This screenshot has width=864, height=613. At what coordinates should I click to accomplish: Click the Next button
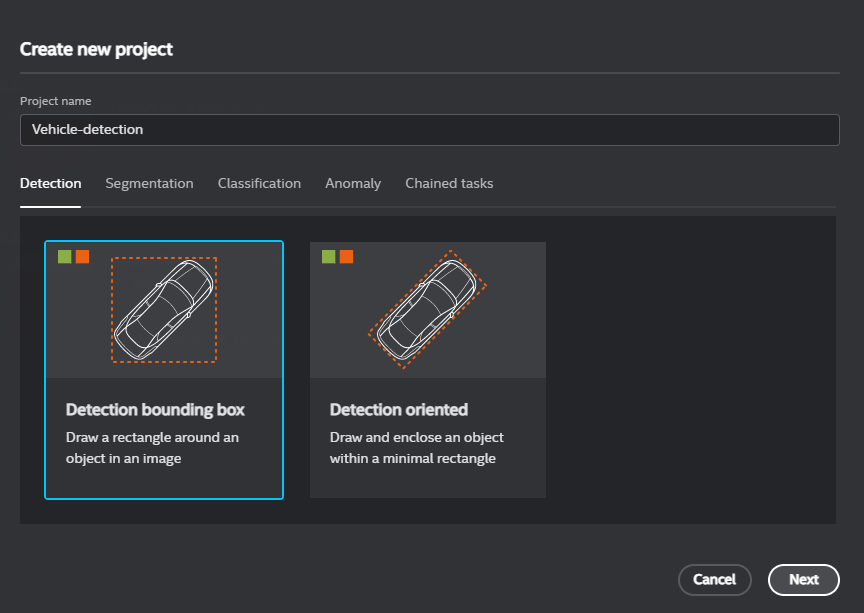[804, 580]
